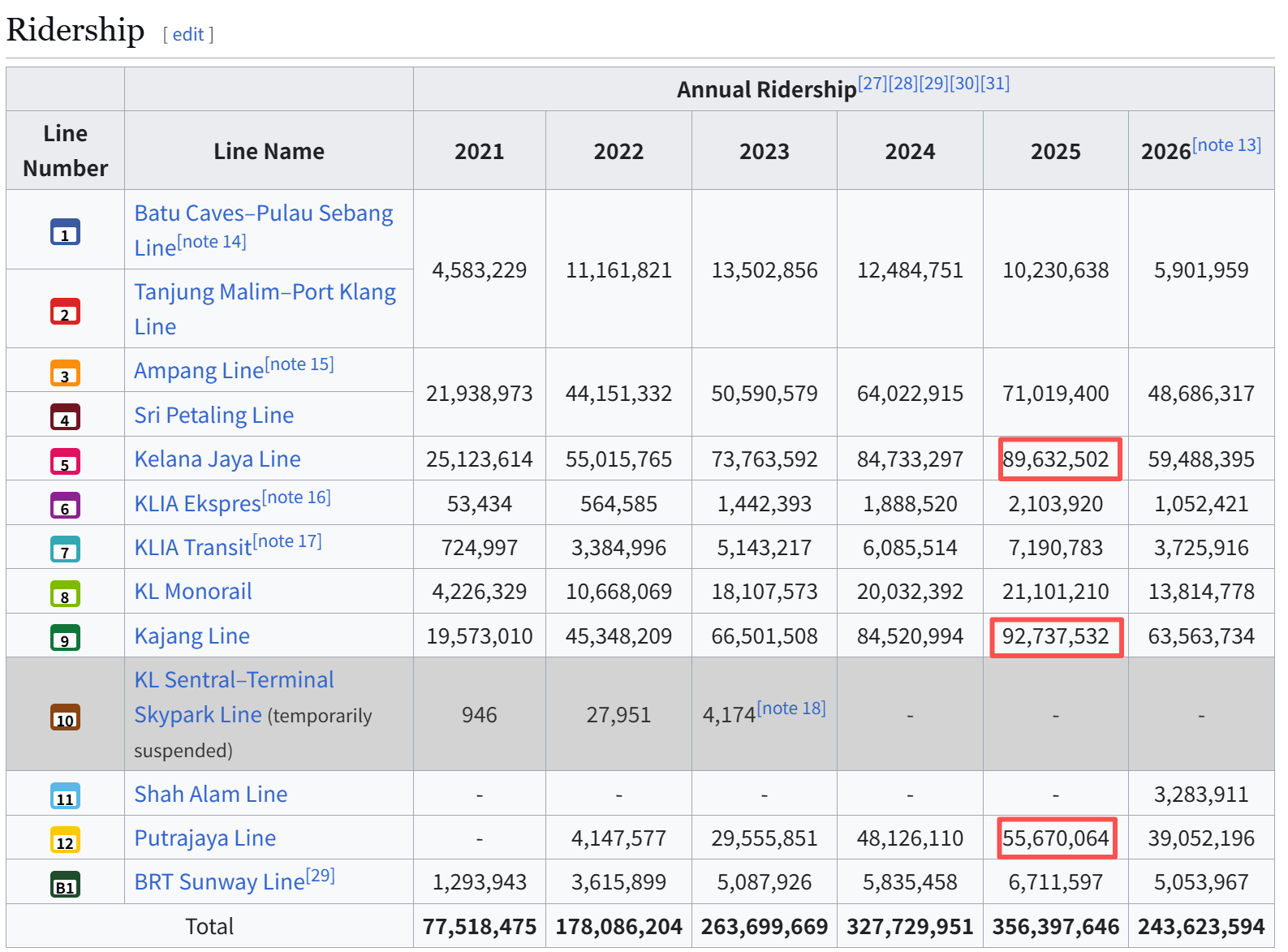Click note 14 after Batu Caves line
This screenshot has width=1288, height=952.
pos(212,241)
